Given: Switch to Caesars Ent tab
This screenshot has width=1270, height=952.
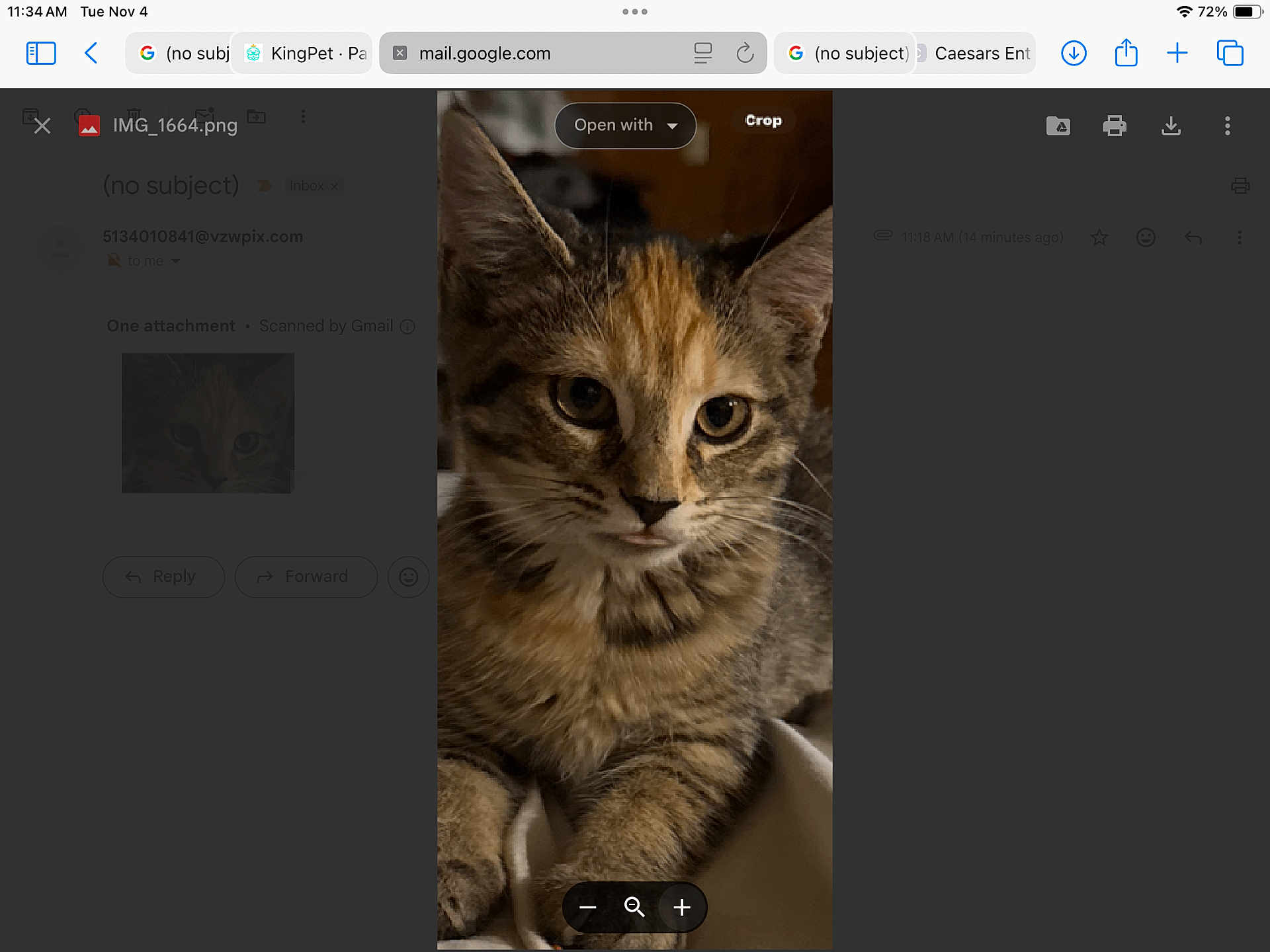Looking at the screenshot, I should (x=975, y=53).
